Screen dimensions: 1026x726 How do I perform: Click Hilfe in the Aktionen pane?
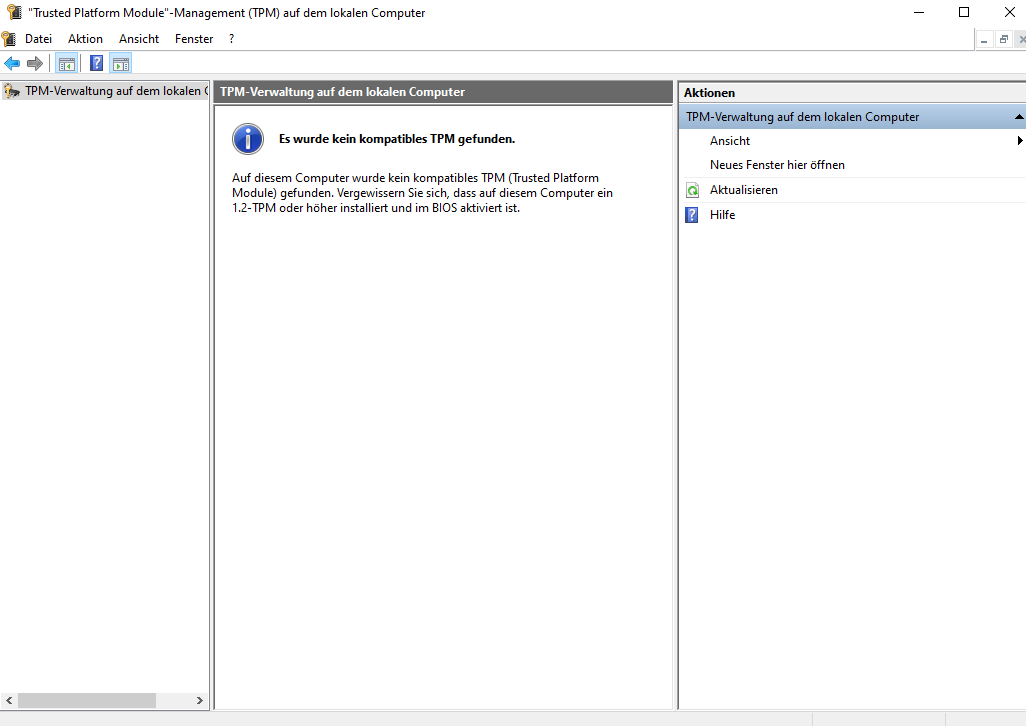[x=722, y=215]
